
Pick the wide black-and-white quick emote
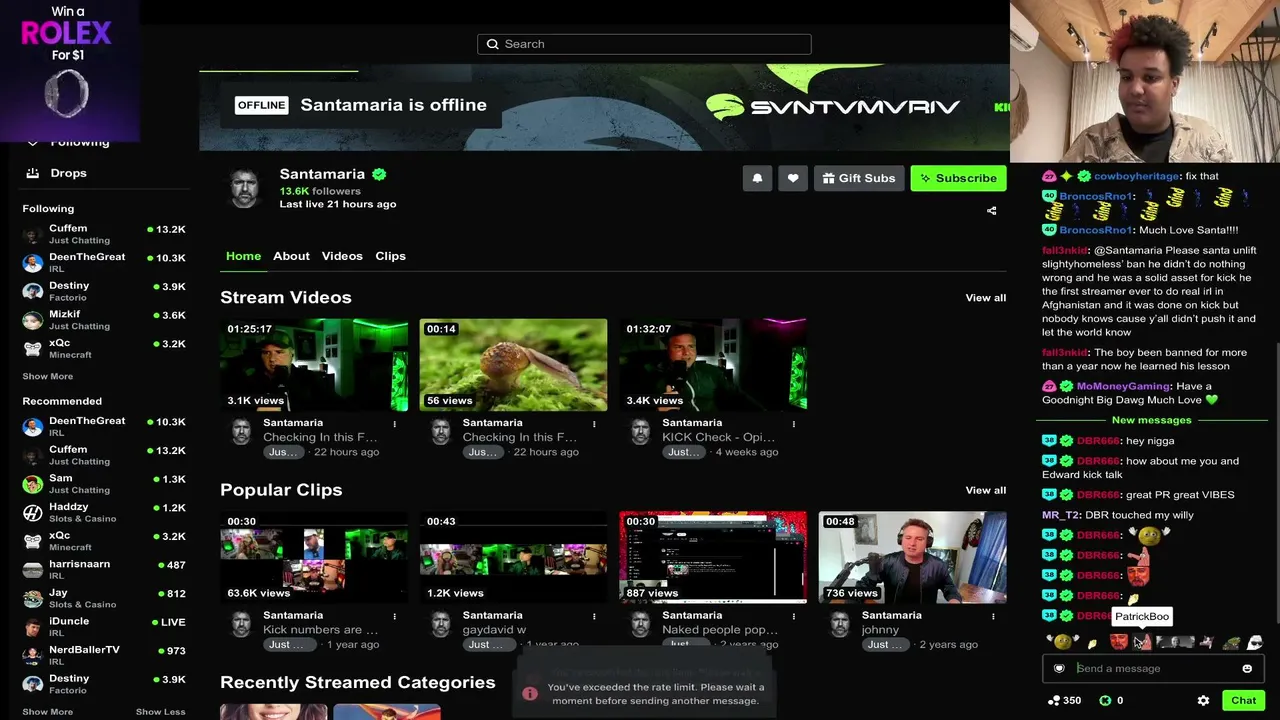click(x=1175, y=642)
